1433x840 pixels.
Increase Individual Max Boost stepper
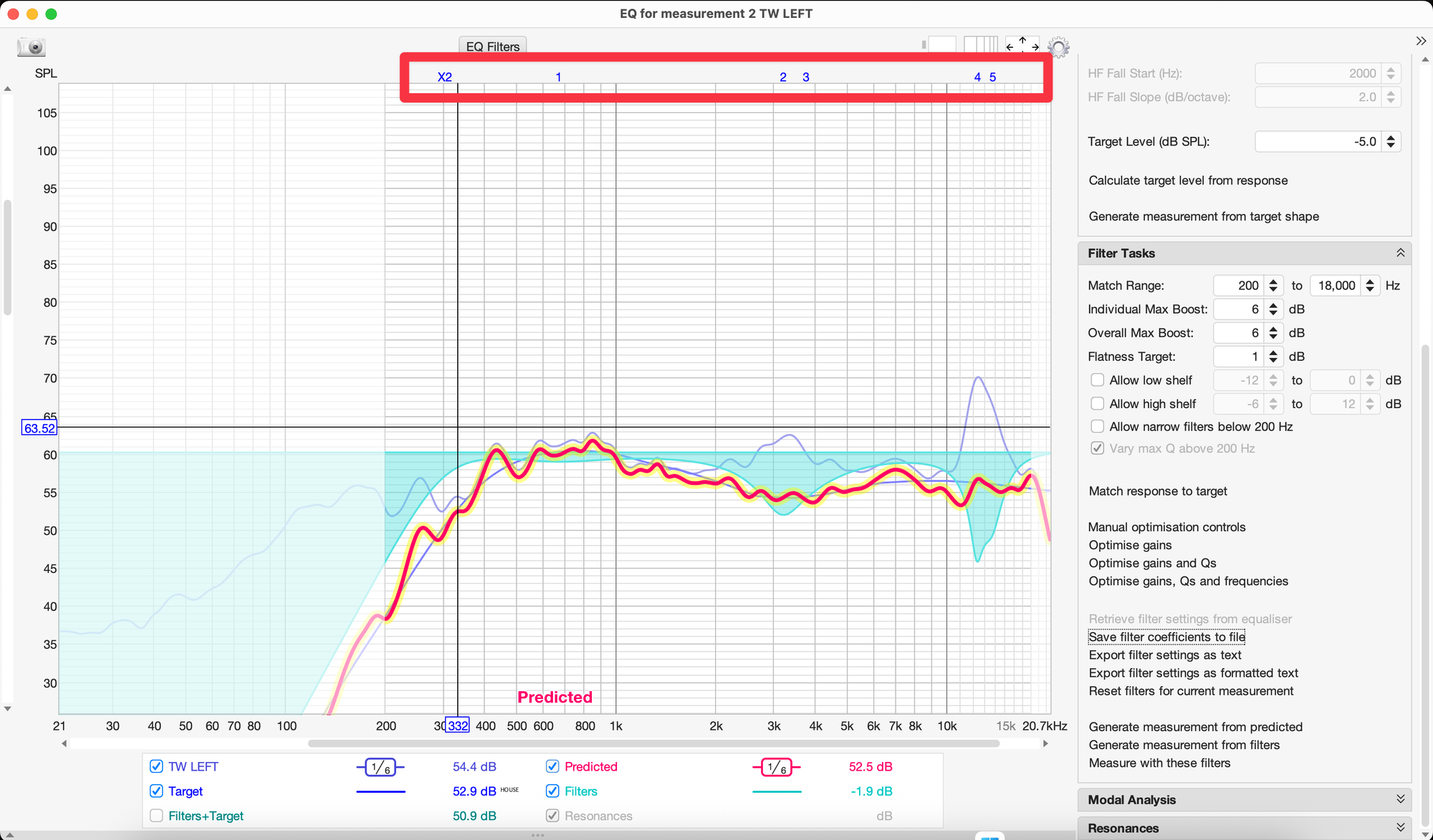pyautogui.click(x=1273, y=305)
